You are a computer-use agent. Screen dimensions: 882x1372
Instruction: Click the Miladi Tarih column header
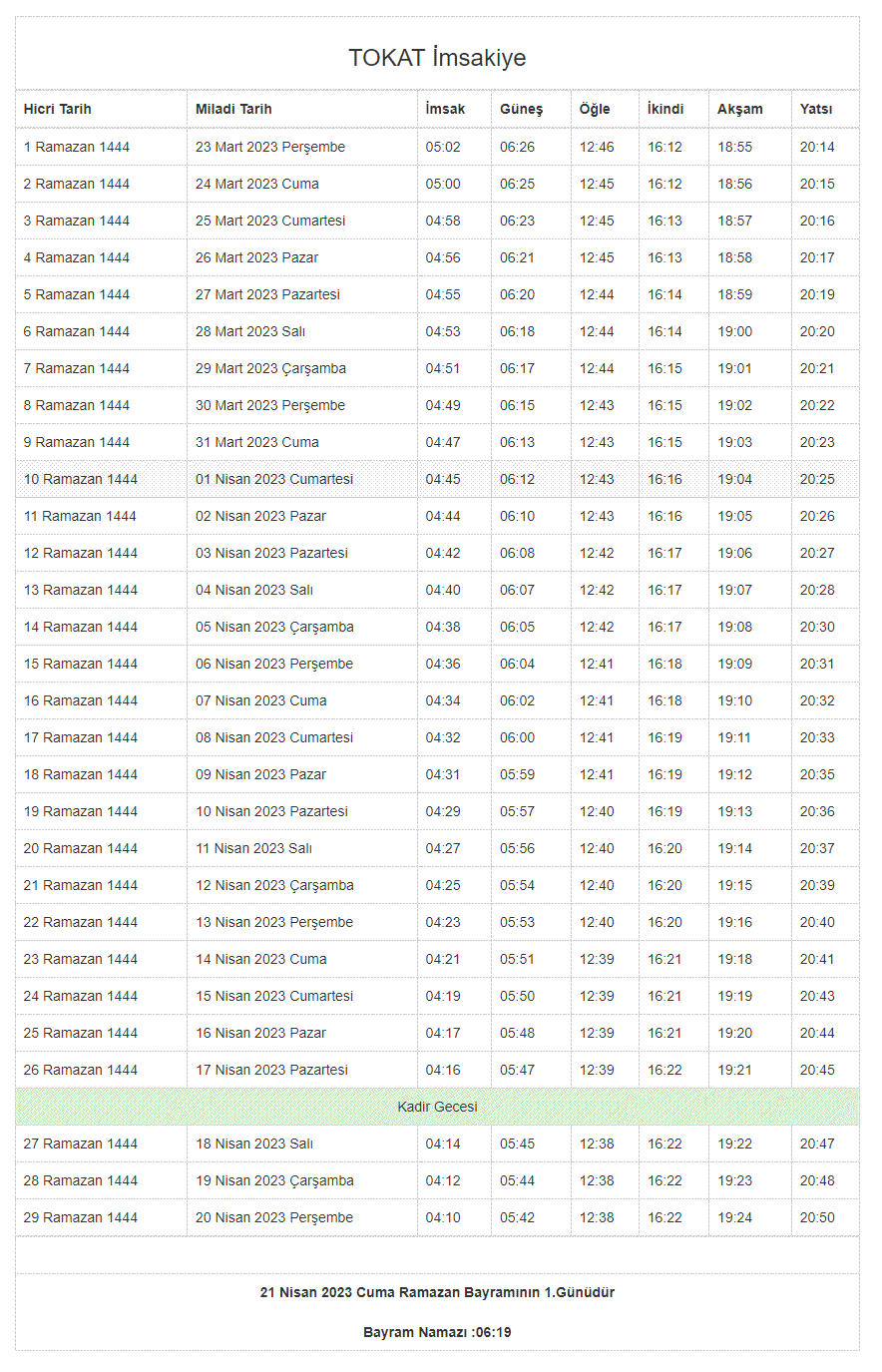(233, 109)
